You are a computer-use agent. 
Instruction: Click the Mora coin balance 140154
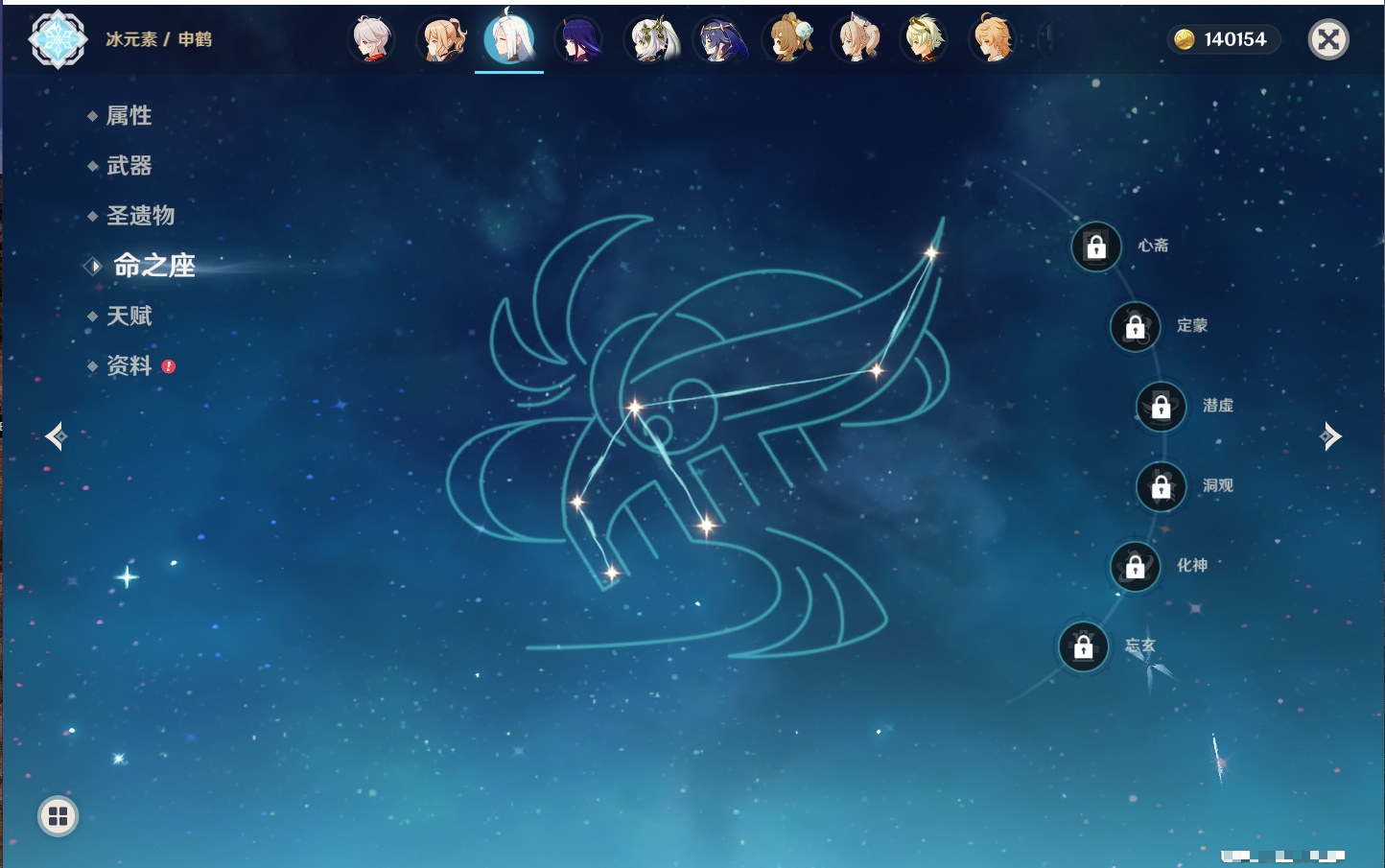1223,39
